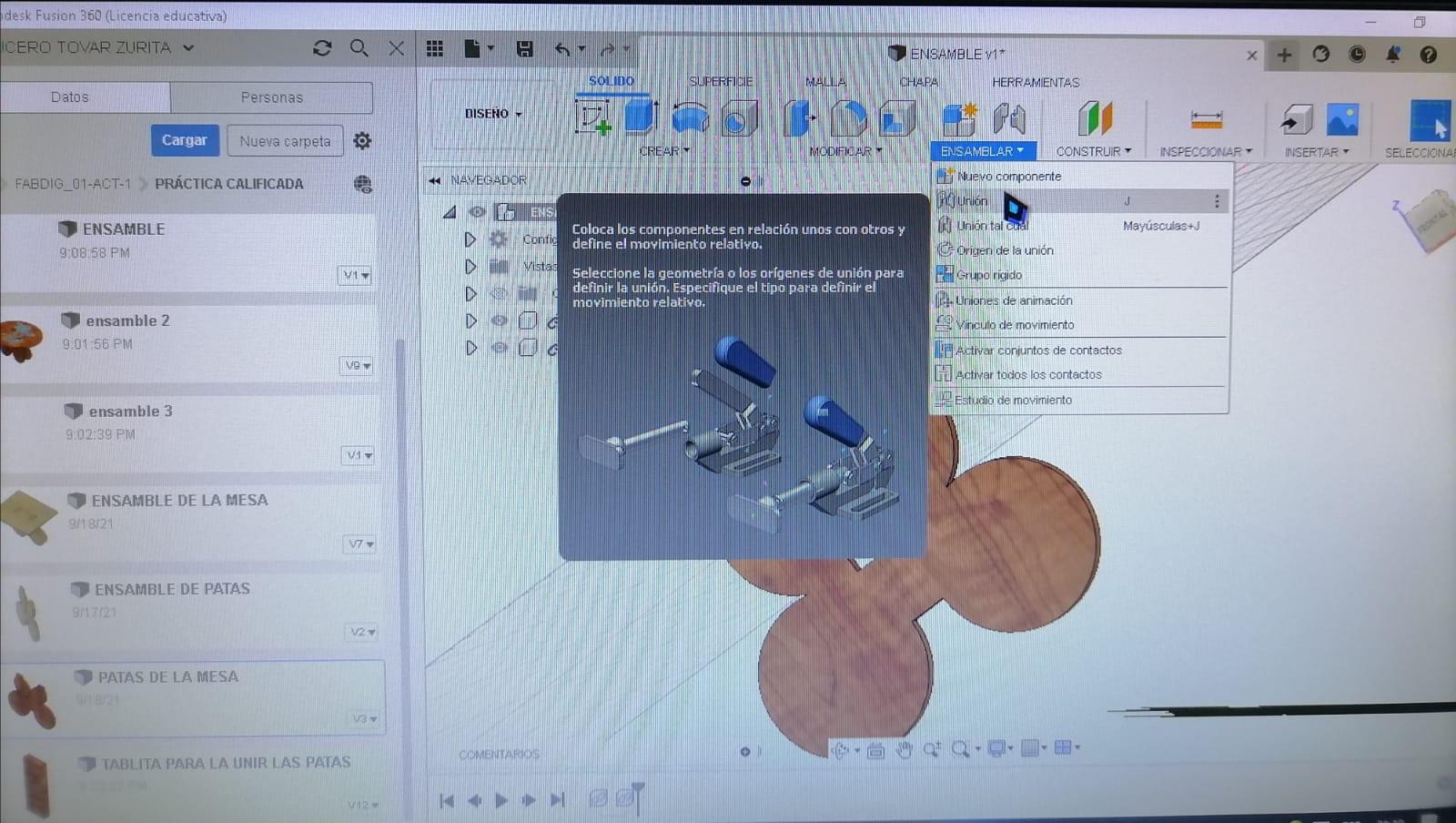This screenshot has height=823, width=1456.
Task: Collapse the root ENSAMBLE tree node
Action: point(450,212)
